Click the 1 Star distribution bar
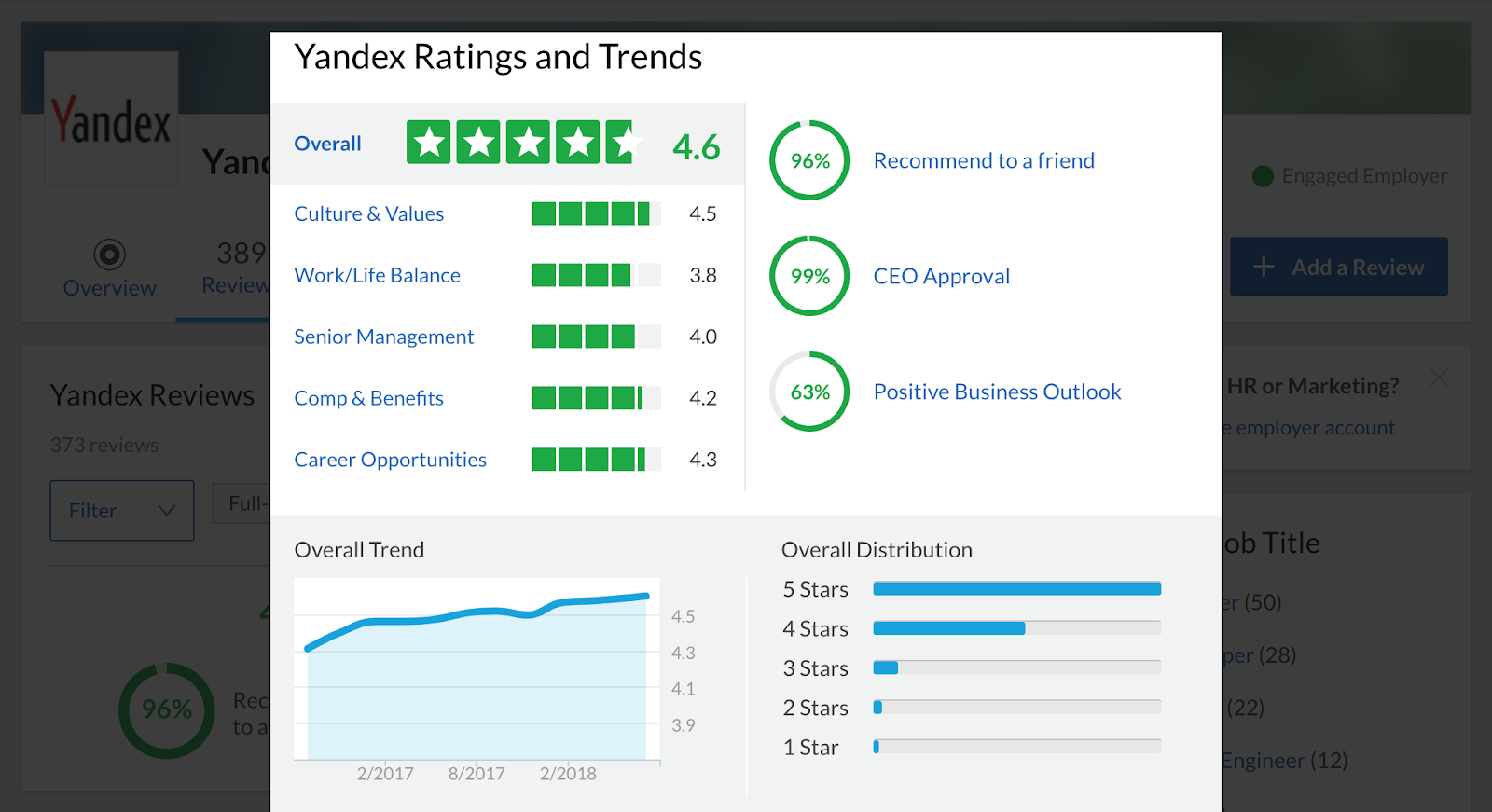Image resolution: width=1492 pixels, height=812 pixels. (1016, 746)
